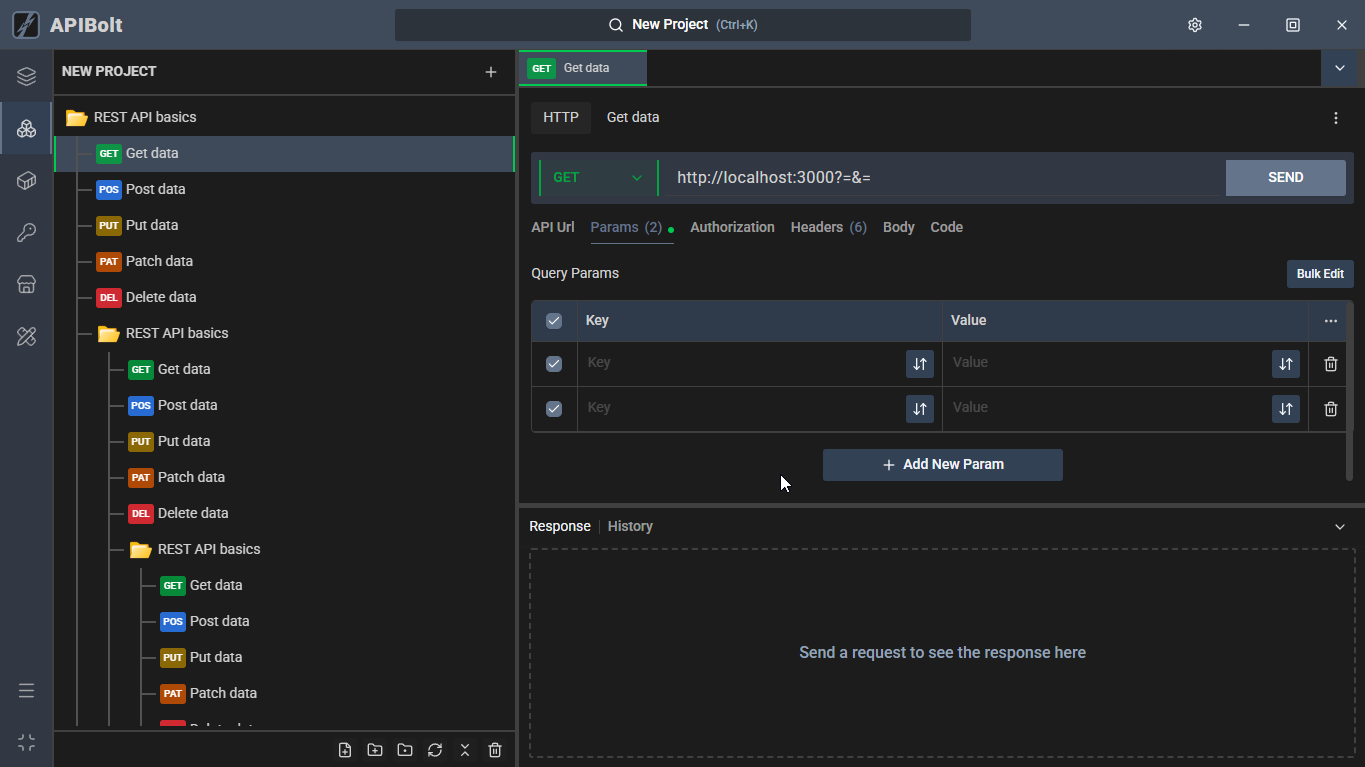This screenshot has width=1365, height=767.
Task: Click the SEND button
Action: 1285,178
